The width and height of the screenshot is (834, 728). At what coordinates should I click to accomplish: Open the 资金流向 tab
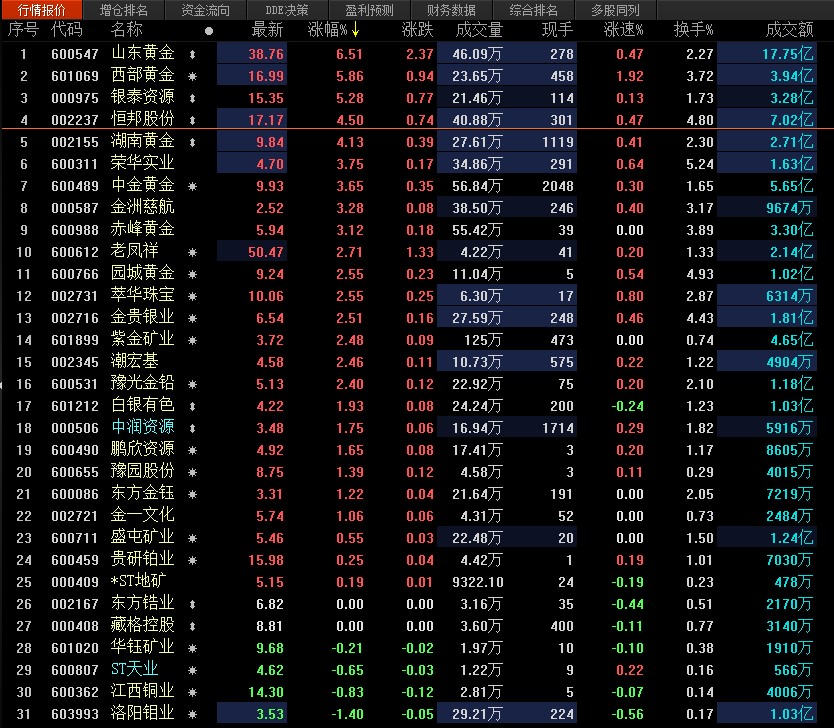(x=205, y=10)
